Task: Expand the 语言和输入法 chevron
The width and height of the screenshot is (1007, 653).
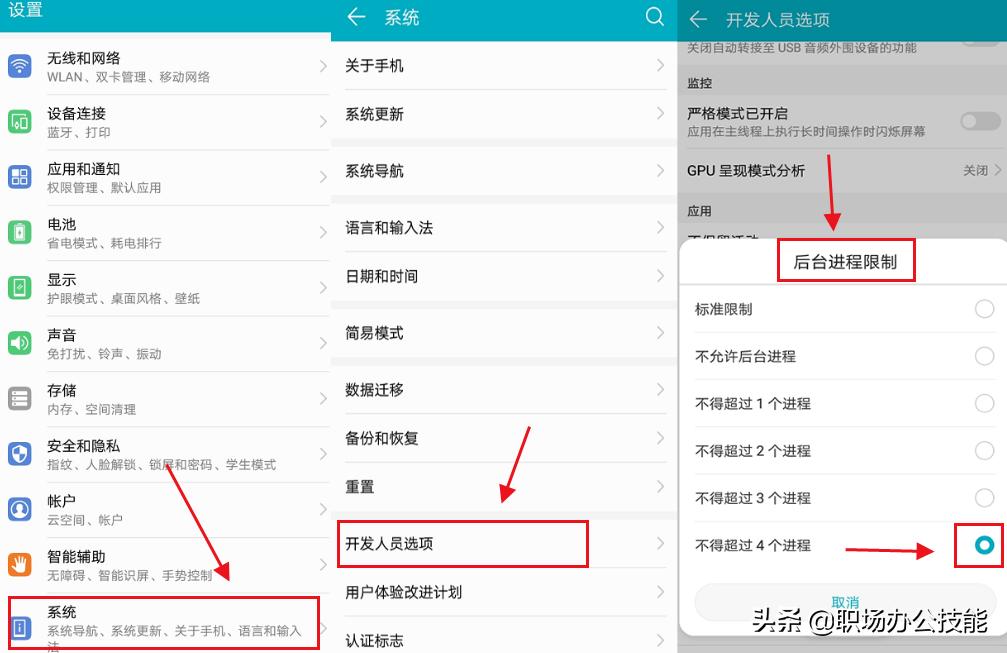Action: tap(660, 227)
